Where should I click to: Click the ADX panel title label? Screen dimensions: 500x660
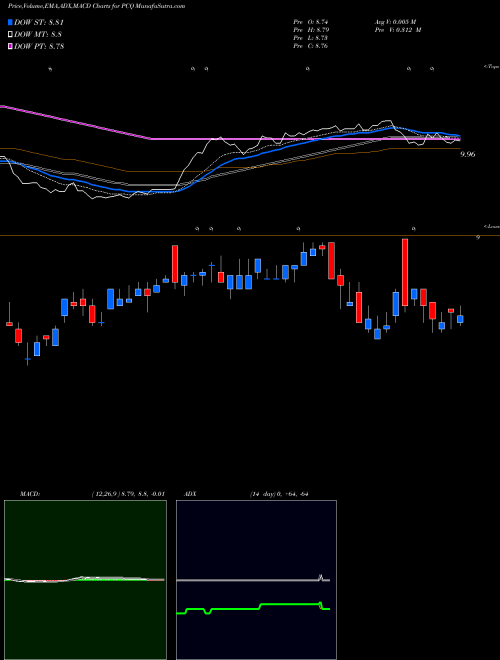pyautogui.click(x=191, y=494)
